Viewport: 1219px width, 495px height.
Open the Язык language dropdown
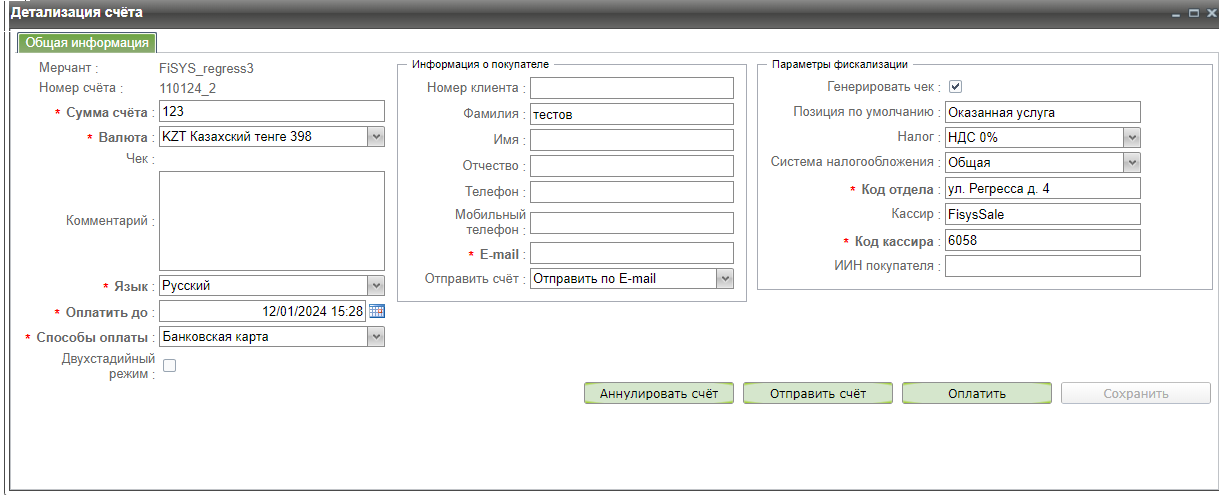(376, 286)
